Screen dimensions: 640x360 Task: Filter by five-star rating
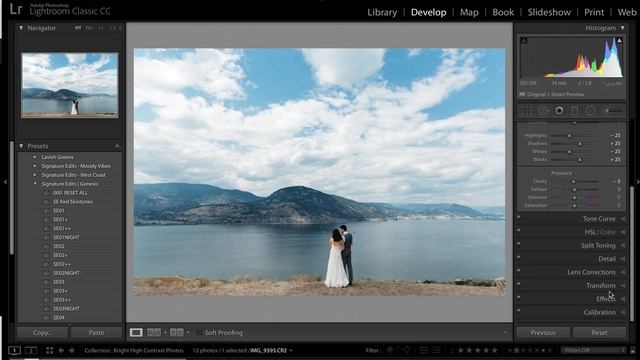click(495, 350)
